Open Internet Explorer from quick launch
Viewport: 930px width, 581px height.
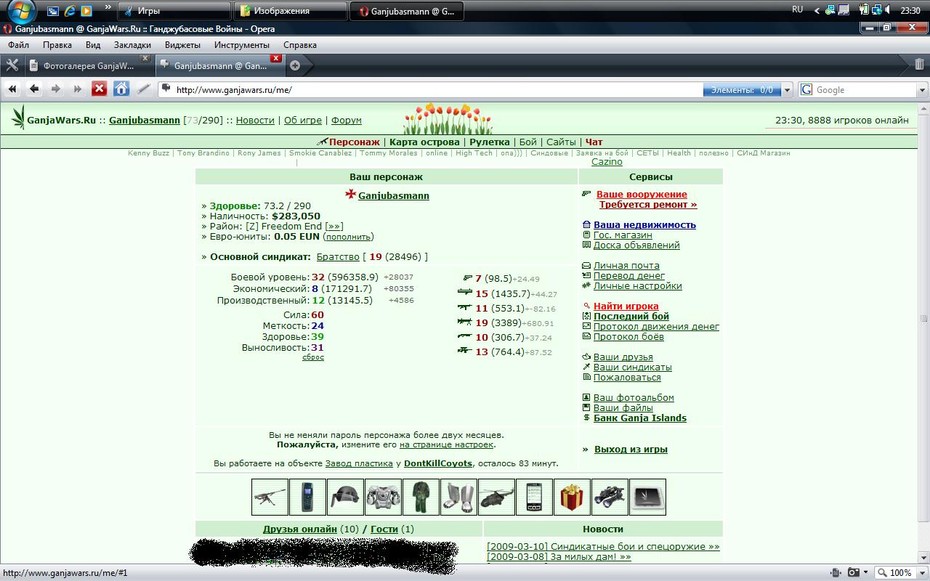pyautogui.click(x=70, y=11)
